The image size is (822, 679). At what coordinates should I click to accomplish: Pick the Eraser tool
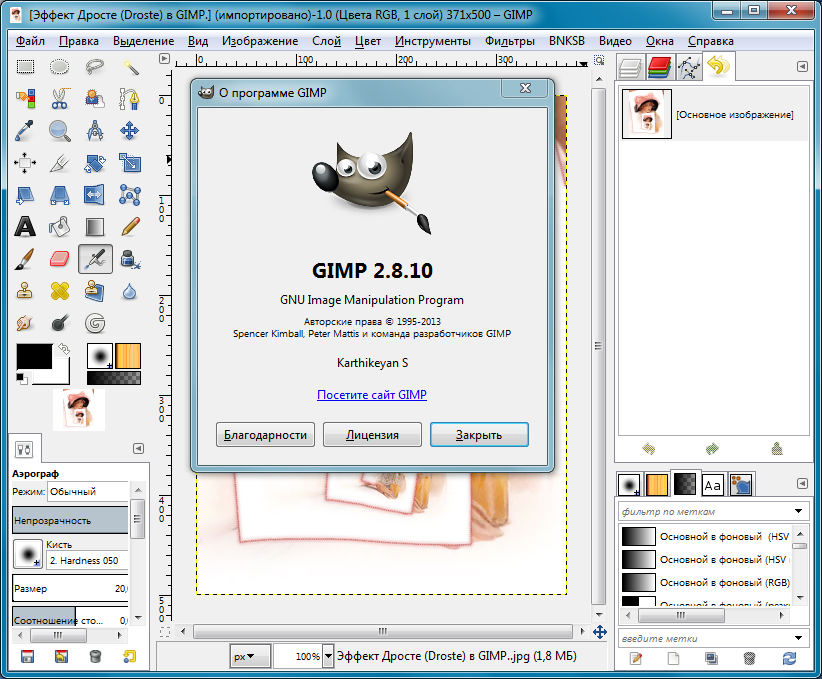[x=60, y=259]
